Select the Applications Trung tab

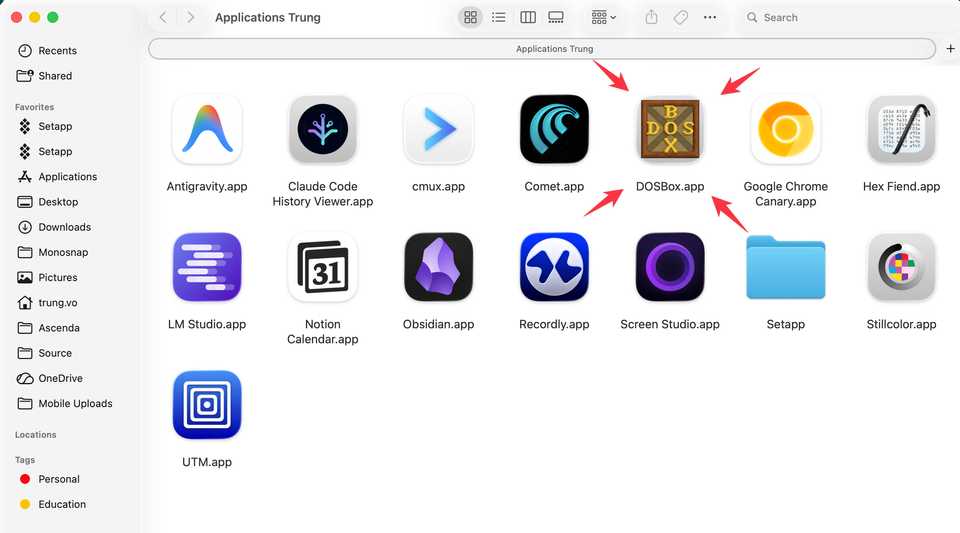pyautogui.click(x=542, y=49)
